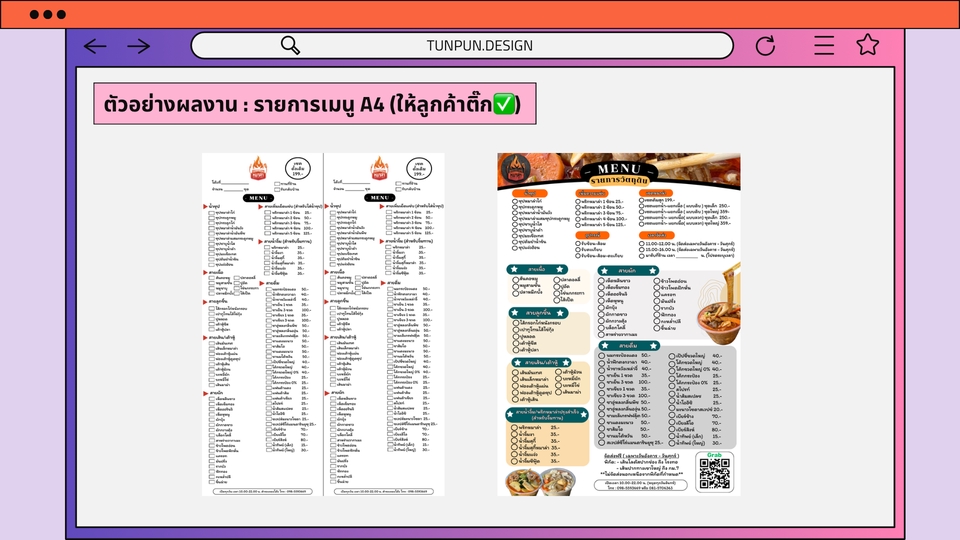Click the black MENU pill in the white menu's right column

point(379,198)
